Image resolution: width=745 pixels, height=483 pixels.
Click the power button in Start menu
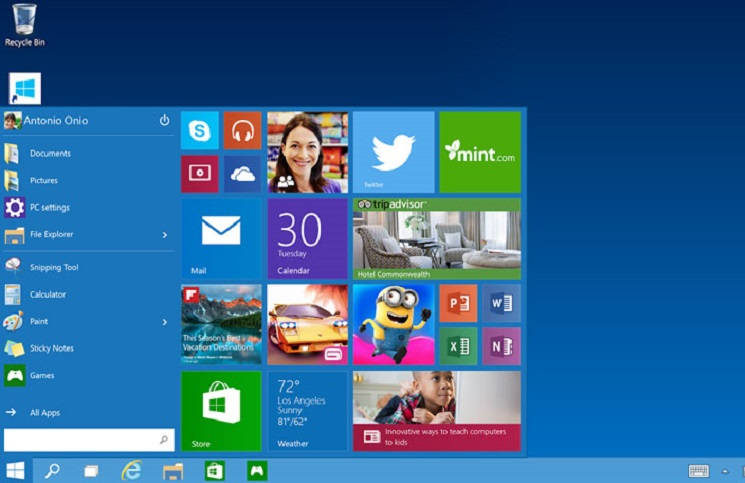pyautogui.click(x=164, y=120)
